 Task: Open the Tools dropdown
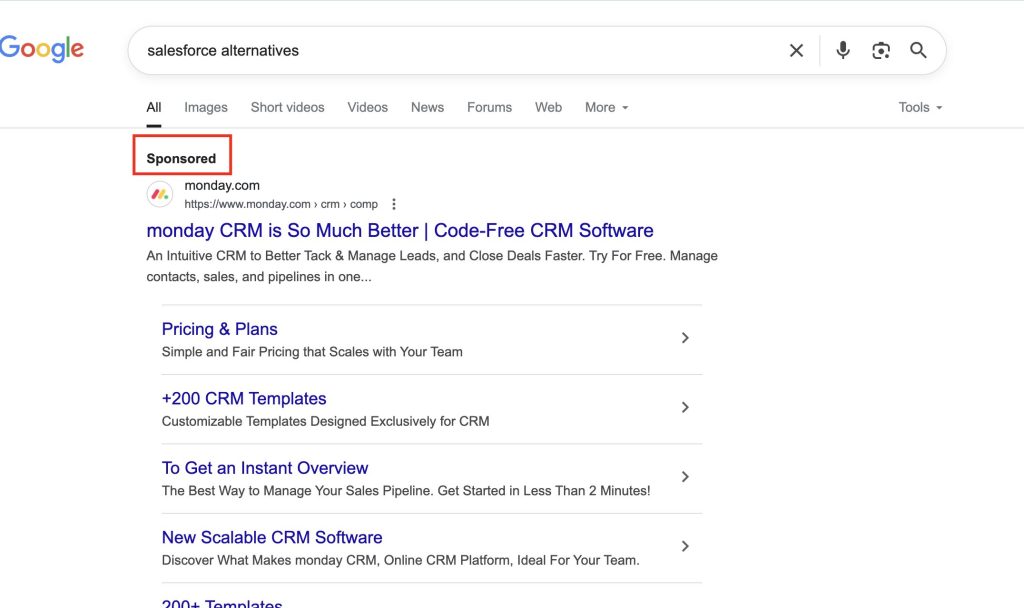918,107
